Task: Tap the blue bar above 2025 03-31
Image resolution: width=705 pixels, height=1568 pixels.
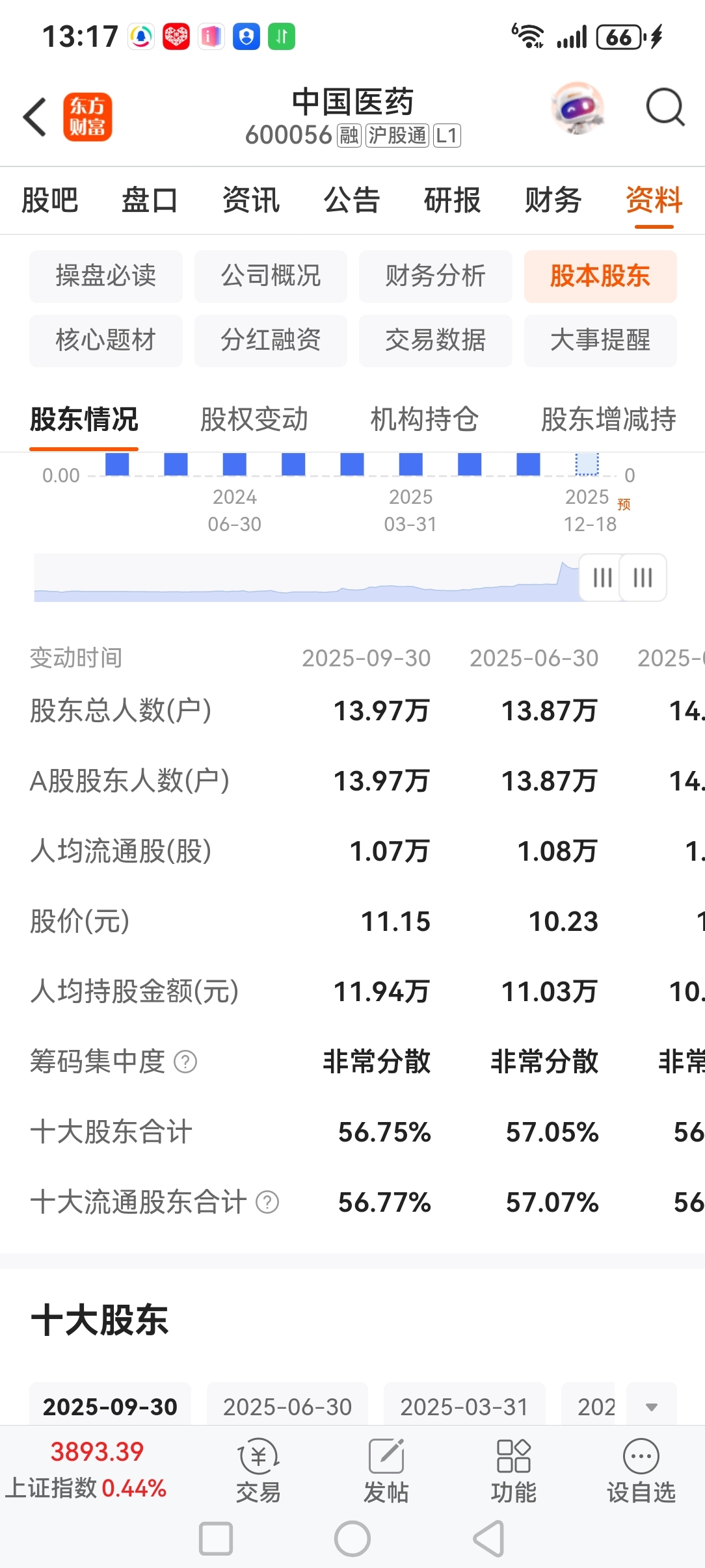Action: point(411,465)
